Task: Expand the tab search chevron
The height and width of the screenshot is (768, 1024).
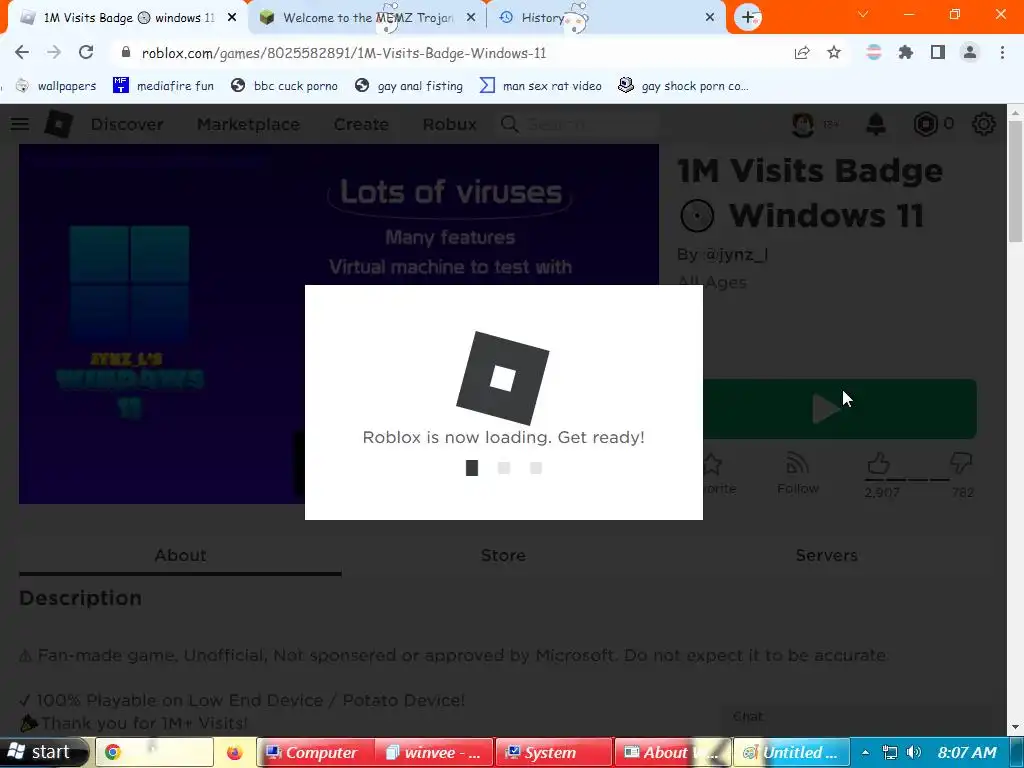Action: 863,14
